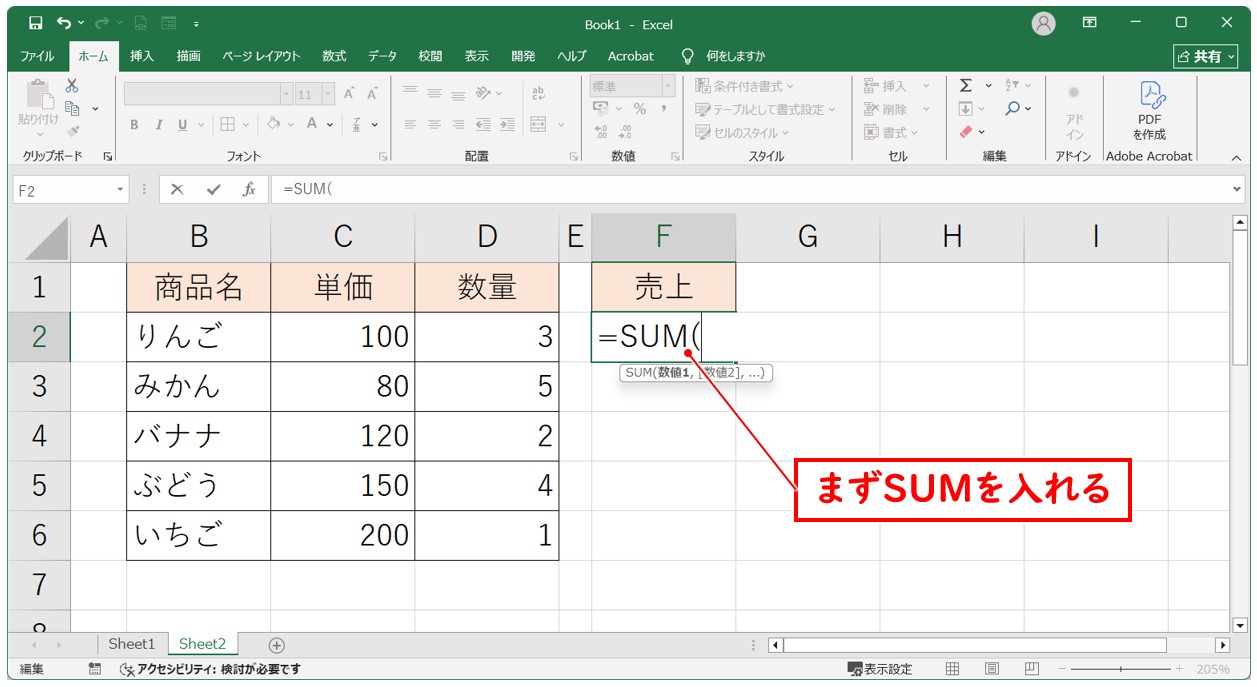Click the PDFを作成 Acrobat icon
Image resolution: width=1257 pixels, height=687 pixels.
click(1149, 112)
